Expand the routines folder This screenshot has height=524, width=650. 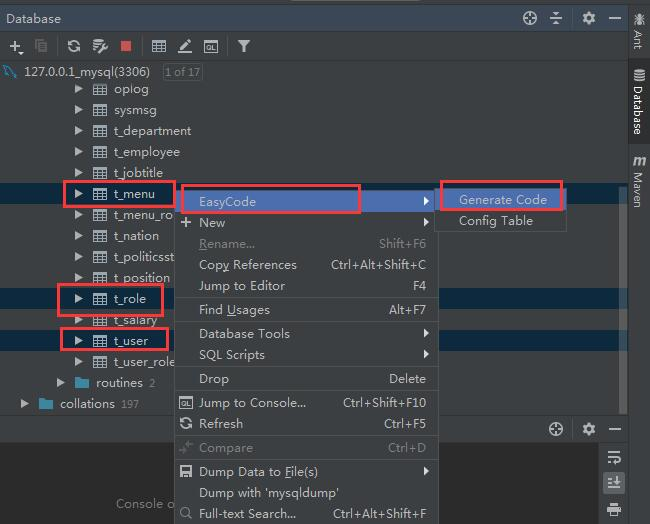click(x=61, y=383)
